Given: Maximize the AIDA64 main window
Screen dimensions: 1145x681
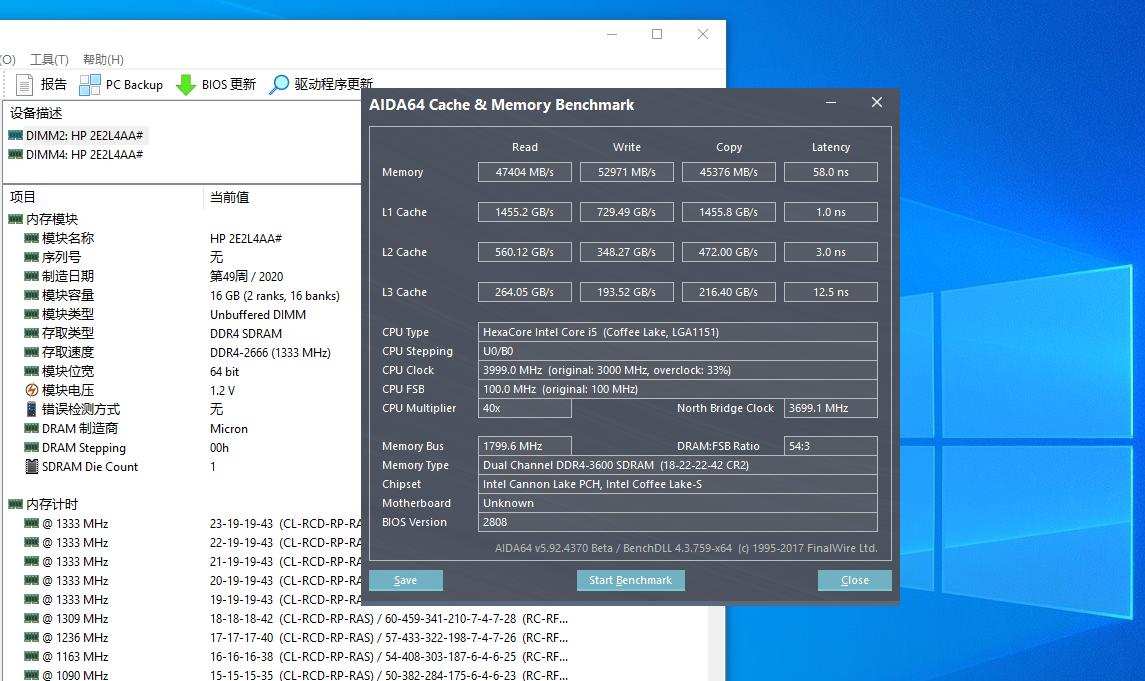Looking at the screenshot, I should [657, 34].
